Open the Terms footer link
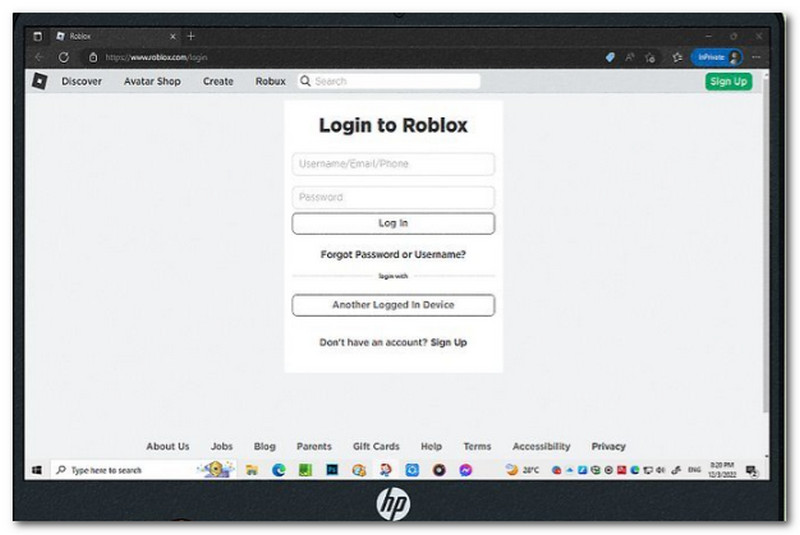This screenshot has height=535, width=800. coord(477,446)
